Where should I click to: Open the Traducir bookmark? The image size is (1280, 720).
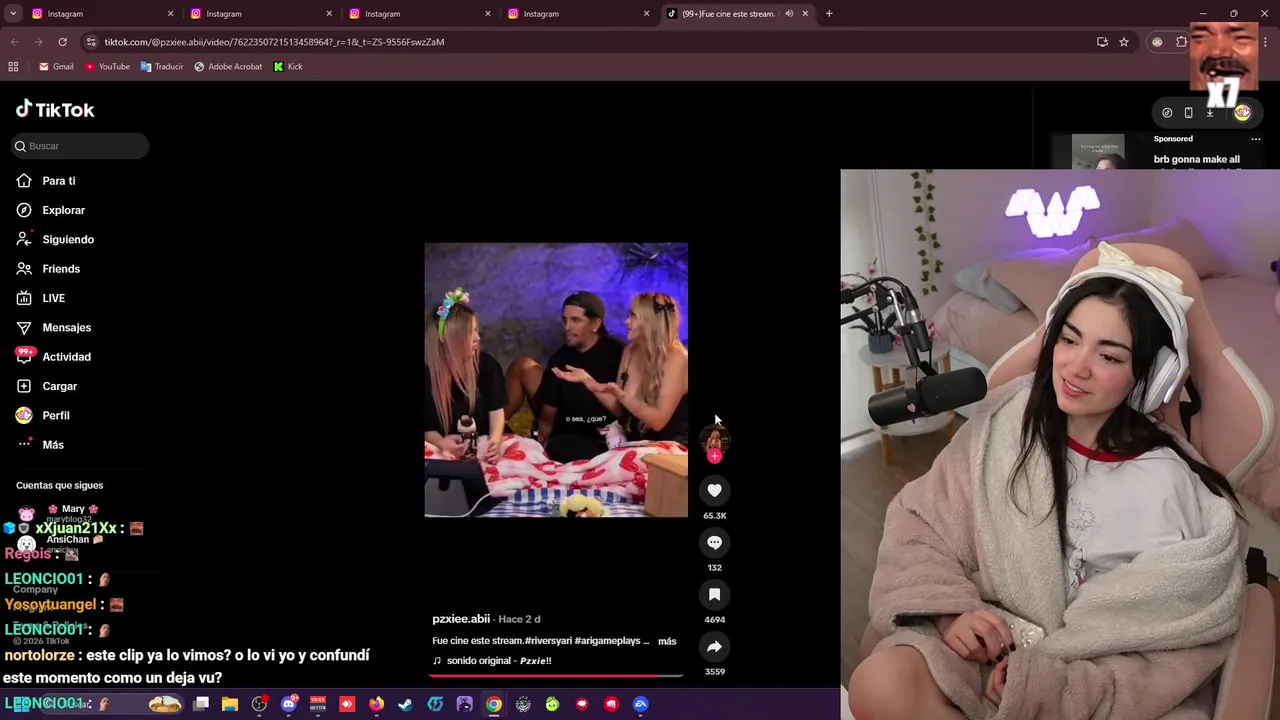(162, 67)
